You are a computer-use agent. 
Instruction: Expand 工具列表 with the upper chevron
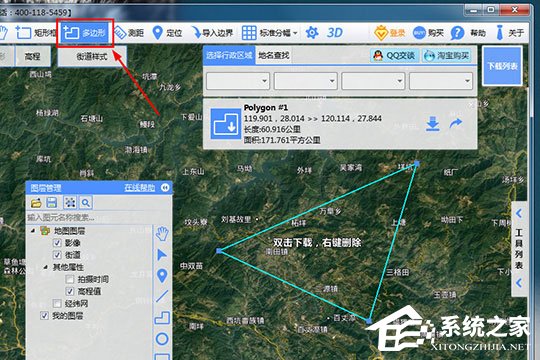519,214
